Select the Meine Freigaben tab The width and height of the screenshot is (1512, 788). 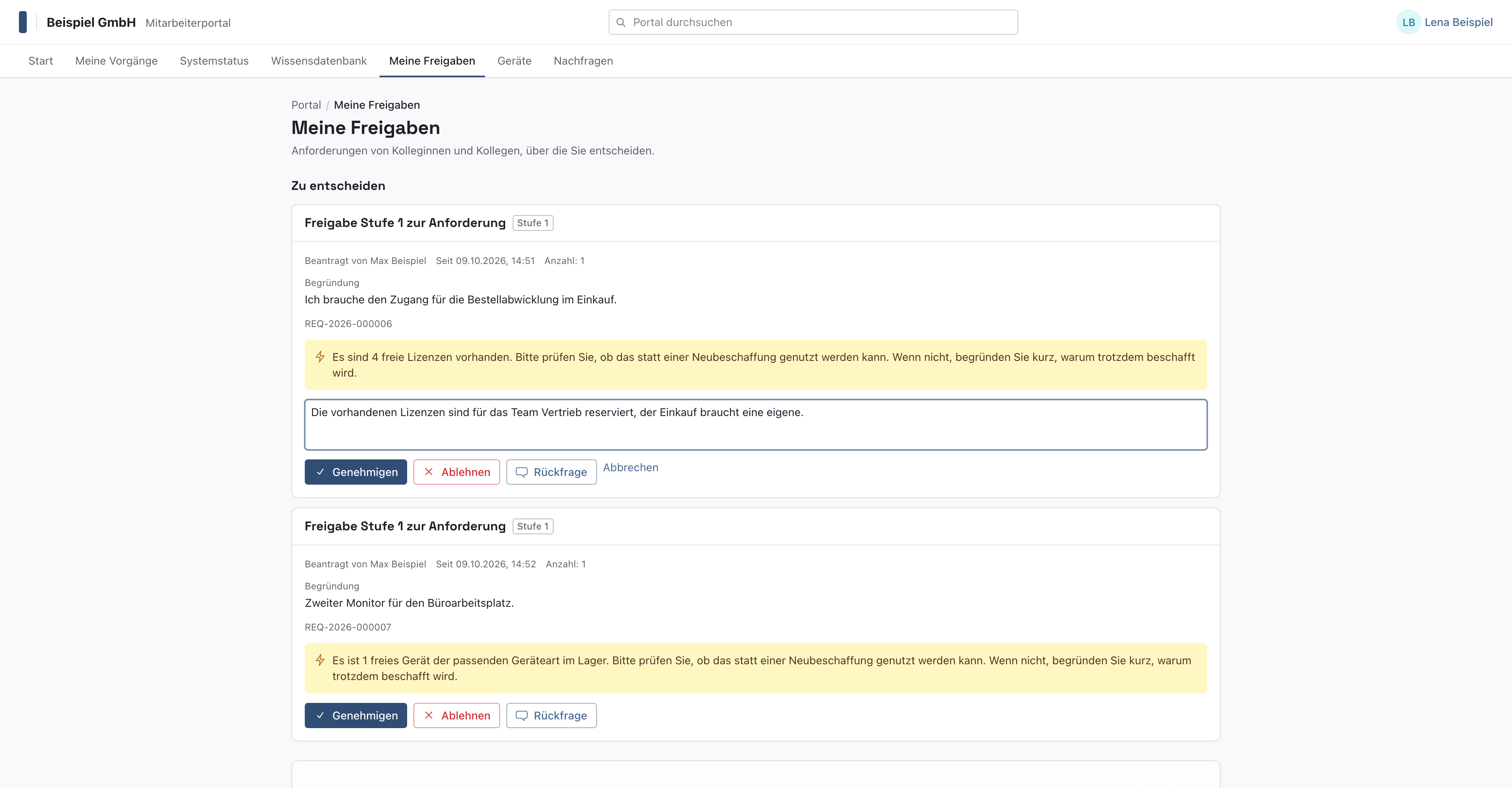[432, 61]
